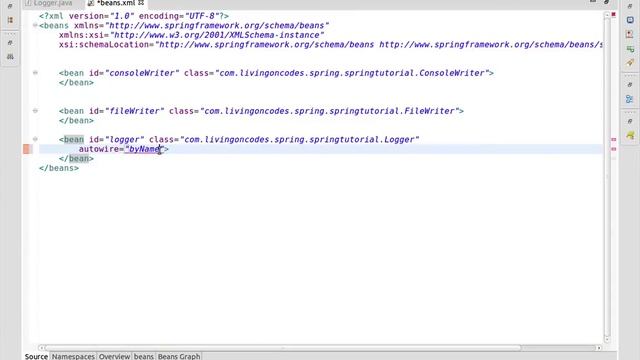Screen dimensions: 640x360
Task: Place cursor in the "byName" autowire value
Action: pos(144,149)
